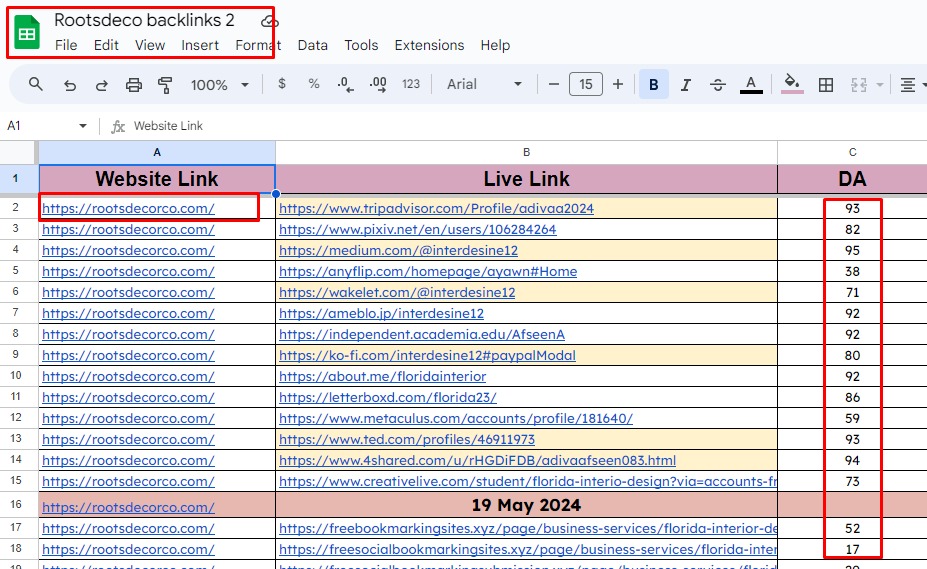Toggle strikethrough formatting

(x=718, y=85)
